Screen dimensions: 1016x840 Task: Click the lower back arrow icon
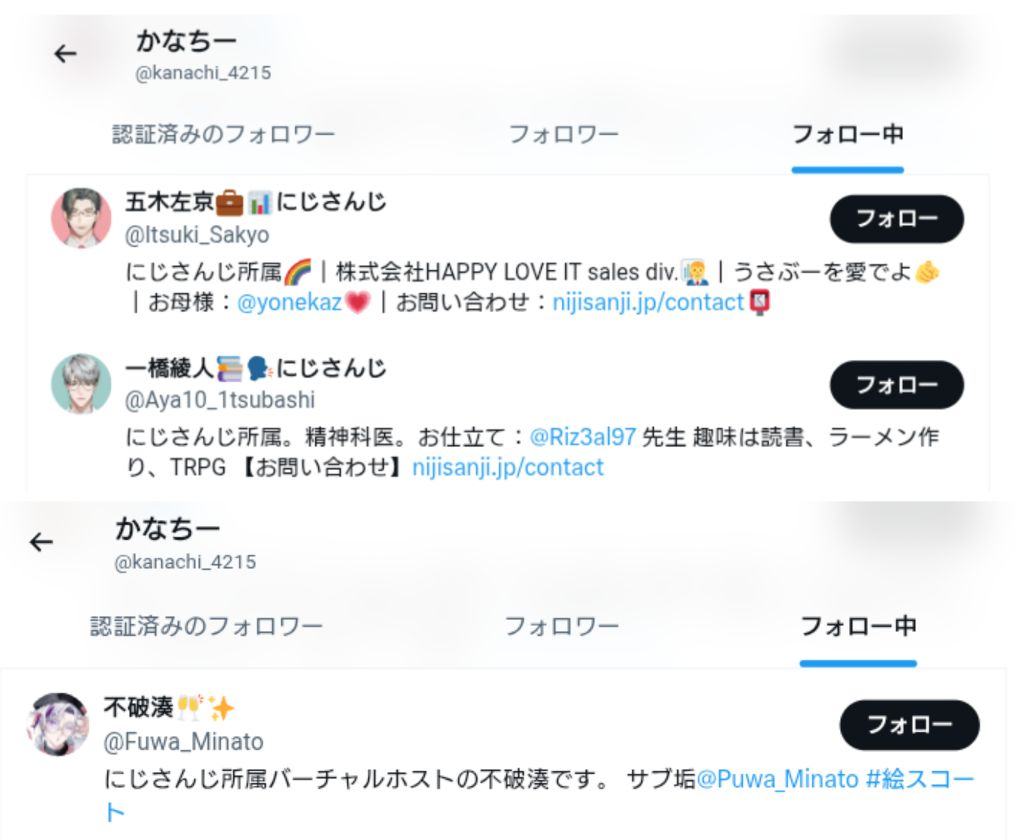[x=41, y=542]
